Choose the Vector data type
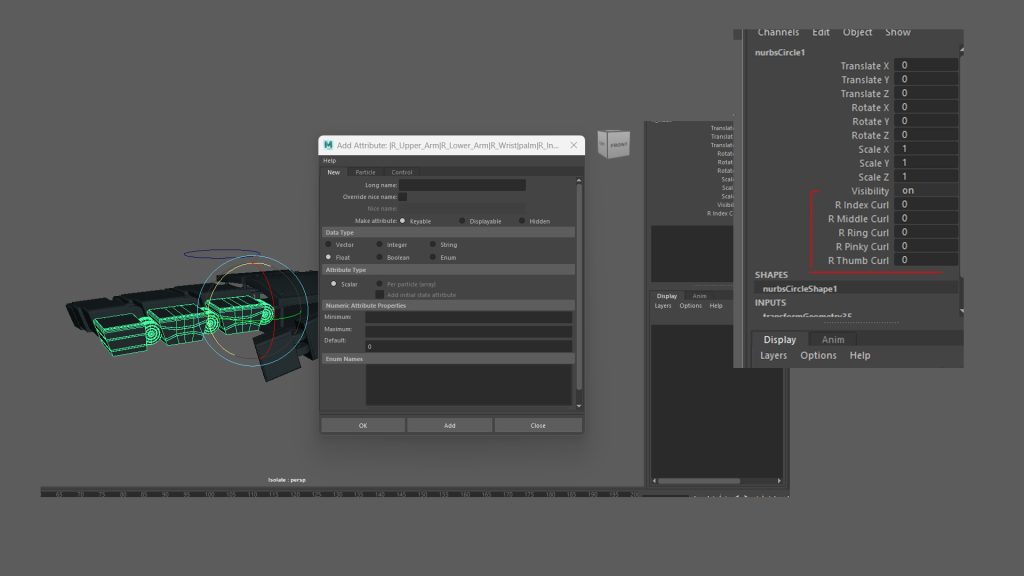 coord(328,244)
